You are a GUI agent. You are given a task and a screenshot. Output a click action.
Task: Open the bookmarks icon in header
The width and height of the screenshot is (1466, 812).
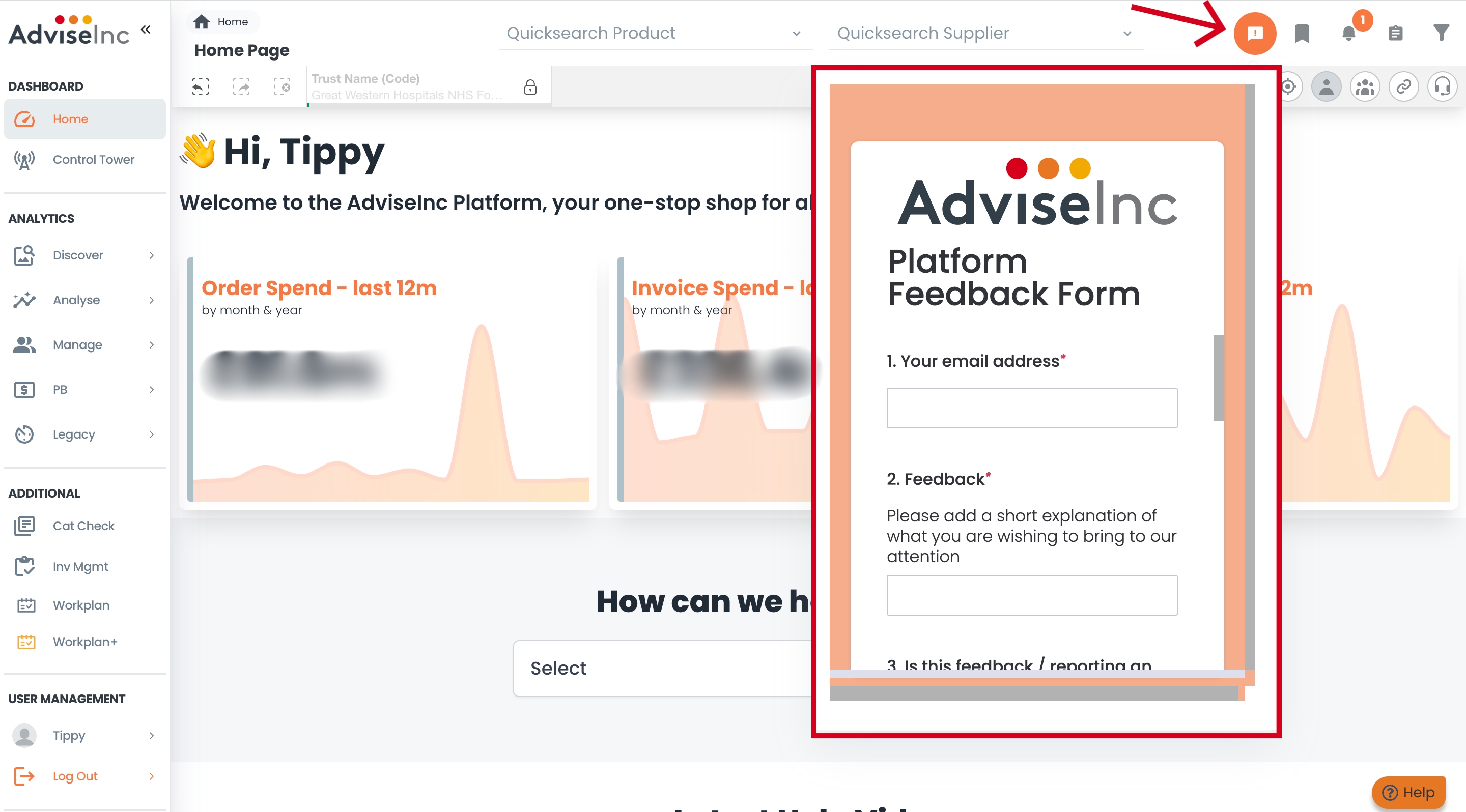1302,34
